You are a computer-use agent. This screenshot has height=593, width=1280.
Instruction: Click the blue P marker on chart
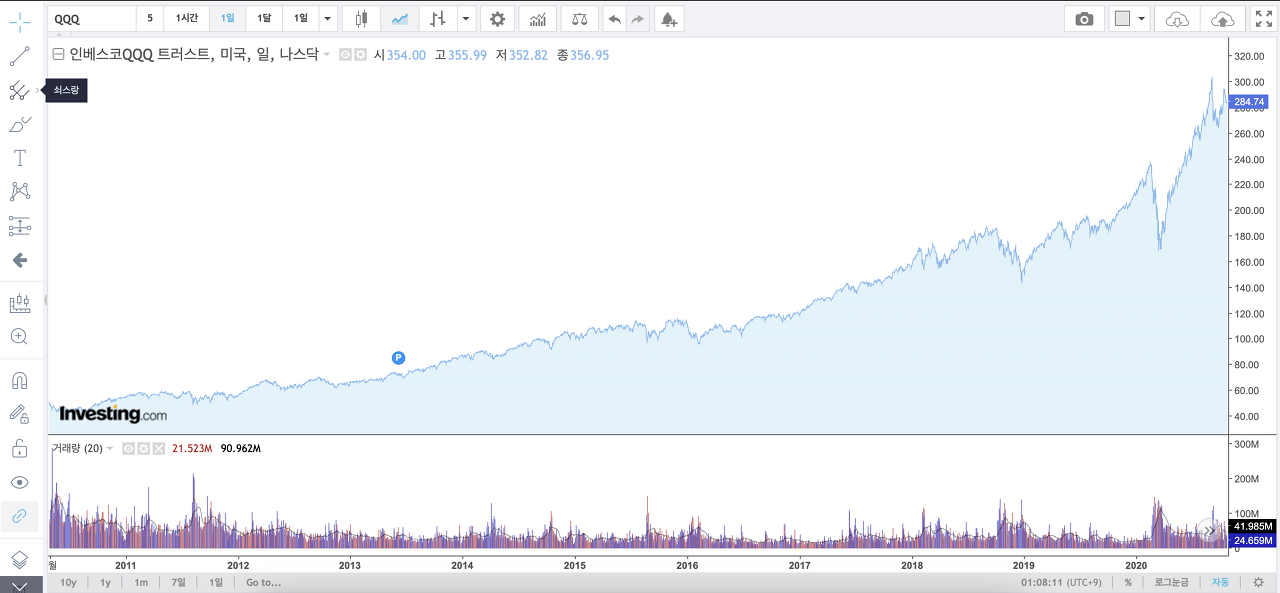coord(398,357)
